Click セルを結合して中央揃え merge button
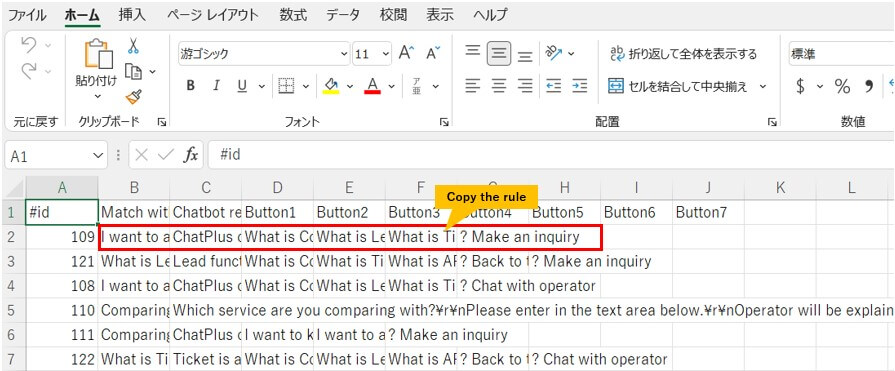895x371 pixels. [678, 86]
